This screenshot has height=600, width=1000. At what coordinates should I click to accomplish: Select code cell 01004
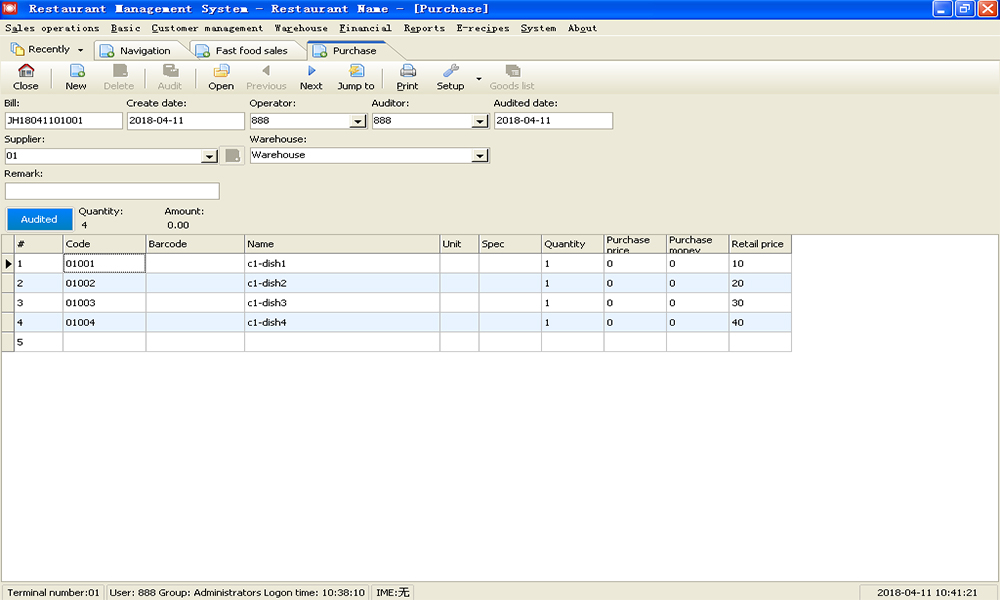click(104, 323)
